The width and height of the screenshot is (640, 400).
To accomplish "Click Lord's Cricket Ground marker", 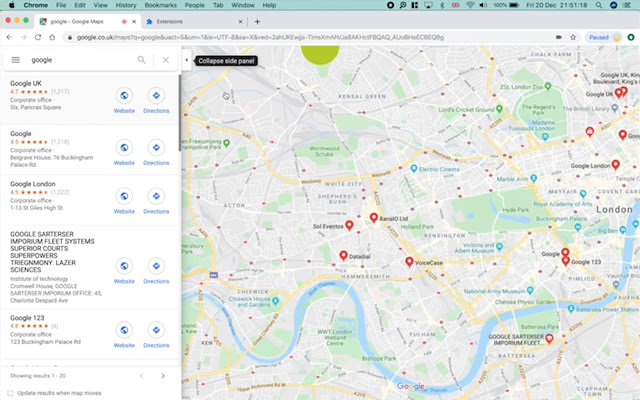I will [x=499, y=109].
